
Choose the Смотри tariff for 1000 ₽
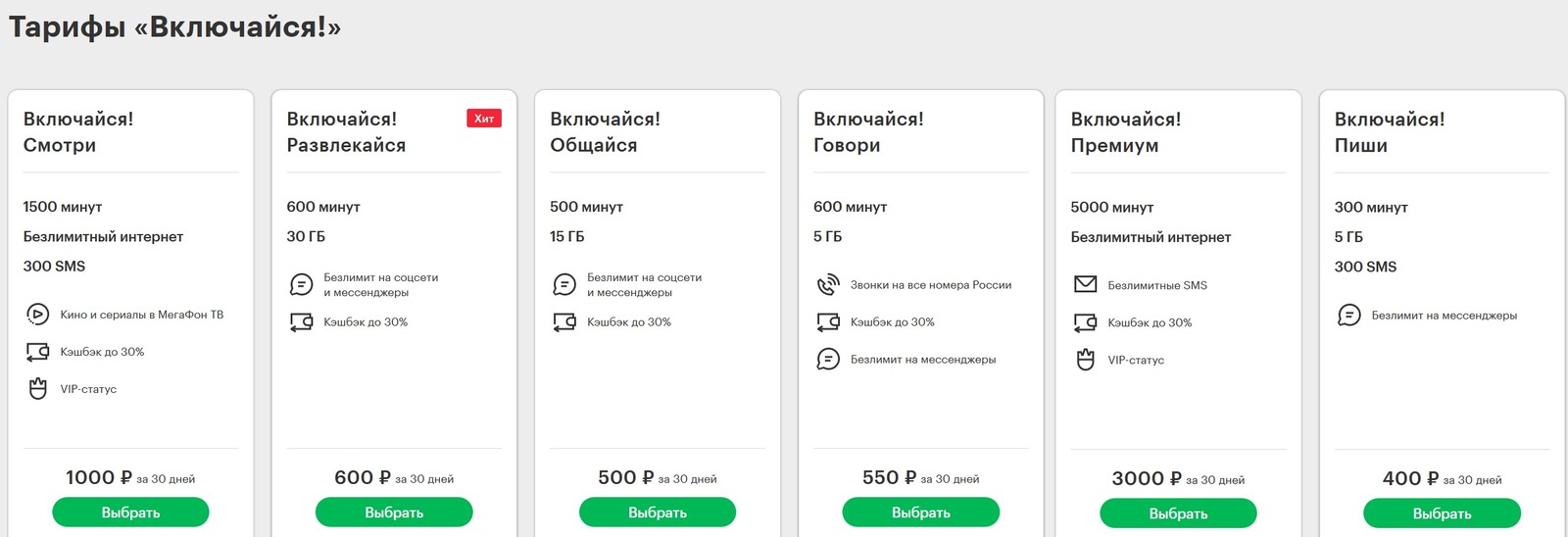click(x=130, y=513)
